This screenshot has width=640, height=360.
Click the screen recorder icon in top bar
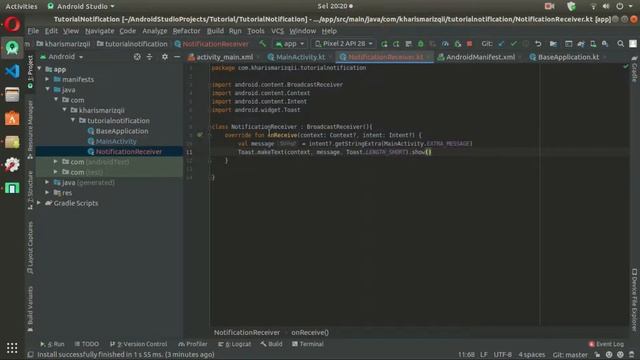coord(549,6)
